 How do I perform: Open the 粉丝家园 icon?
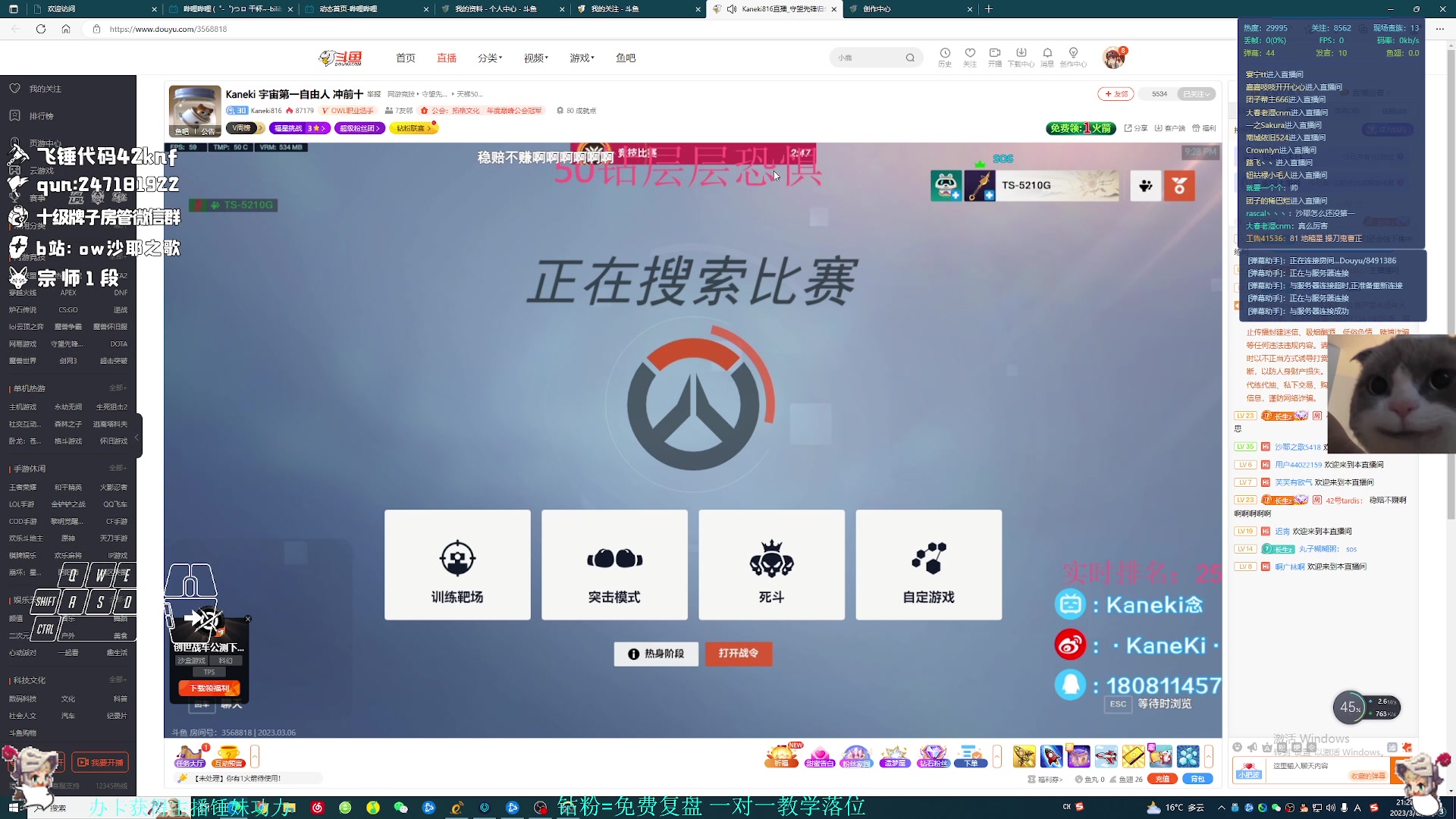click(x=856, y=756)
